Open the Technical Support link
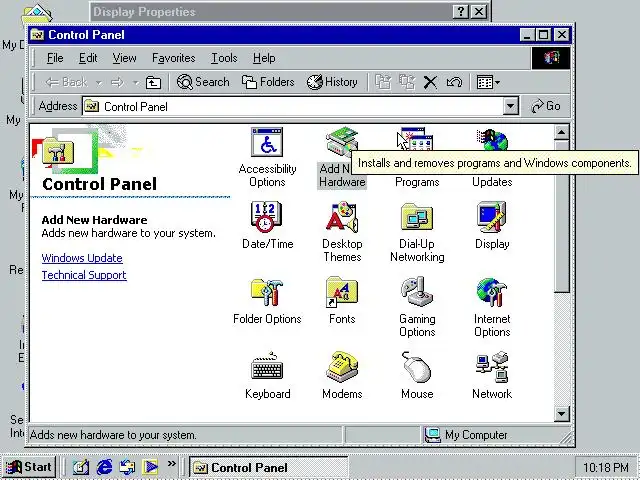The image size is (640, 480). pyautogui.click(x=84, y=275)
